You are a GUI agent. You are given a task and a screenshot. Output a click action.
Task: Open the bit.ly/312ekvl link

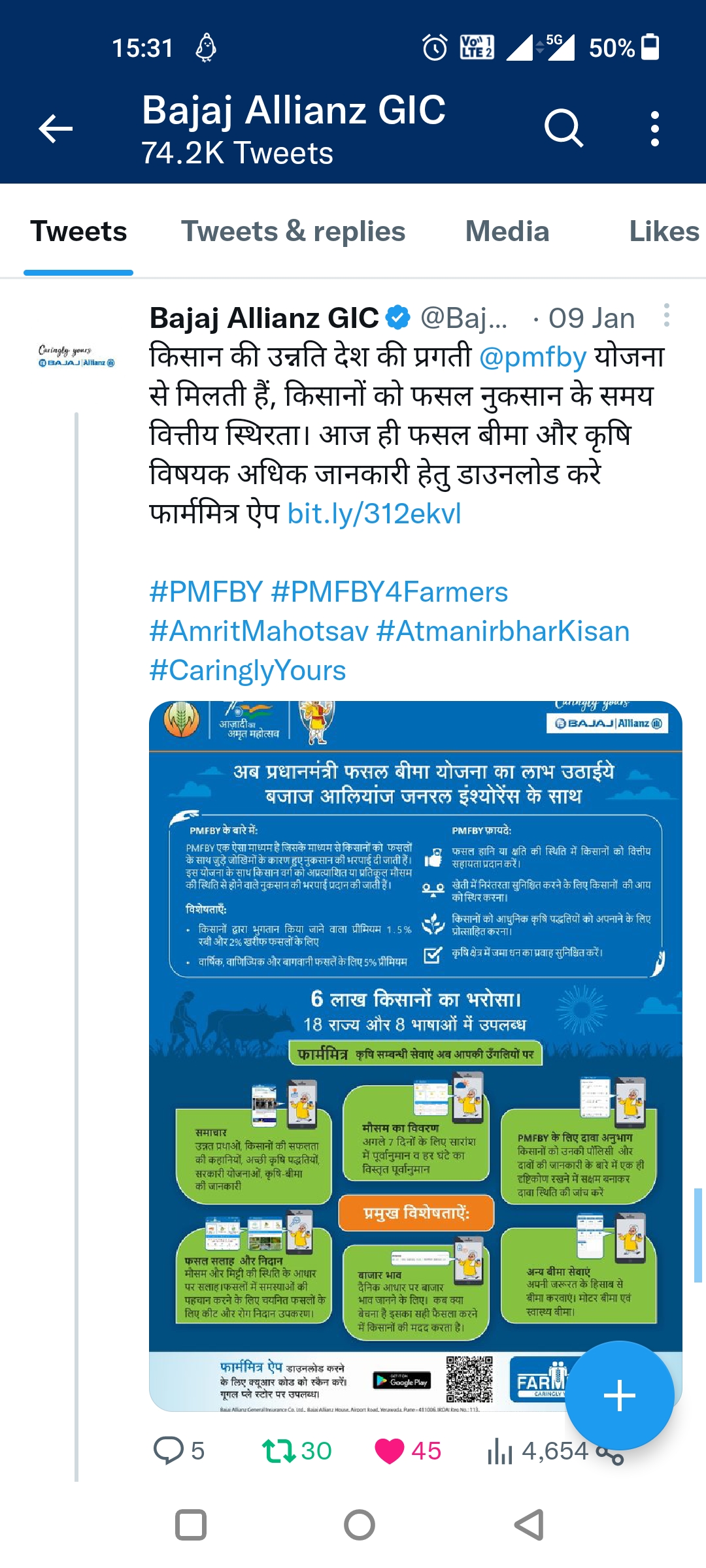pos(375,514)
